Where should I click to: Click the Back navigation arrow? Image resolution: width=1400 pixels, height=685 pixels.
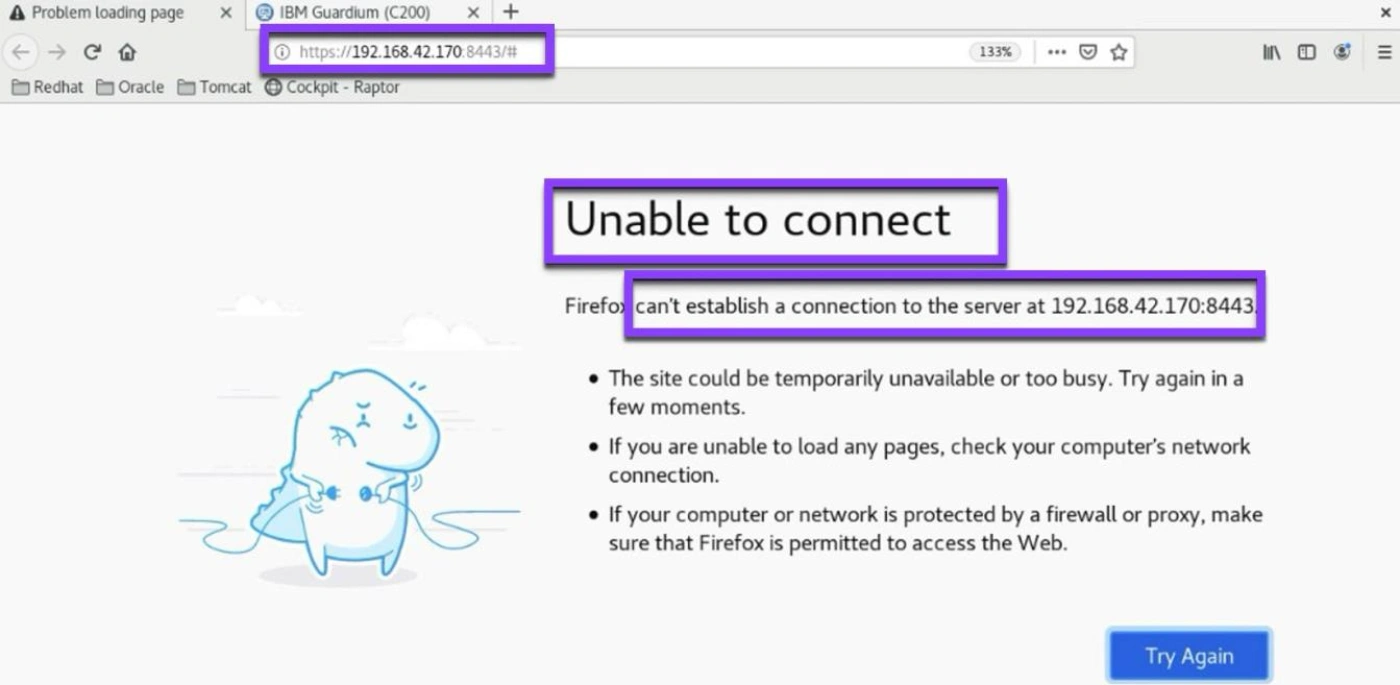coord(21,52)
